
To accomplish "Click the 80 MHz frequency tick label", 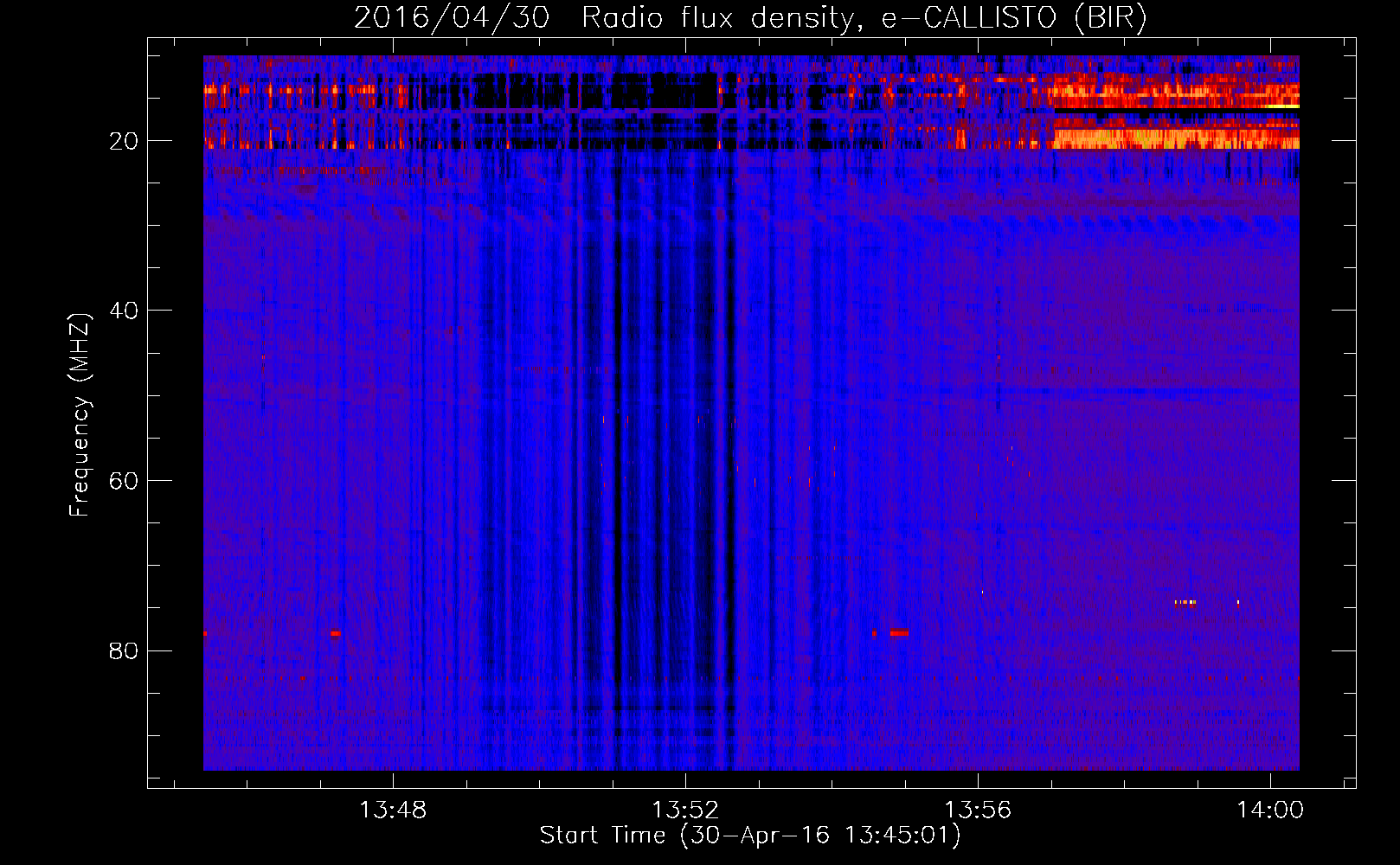I will [125, 650].
